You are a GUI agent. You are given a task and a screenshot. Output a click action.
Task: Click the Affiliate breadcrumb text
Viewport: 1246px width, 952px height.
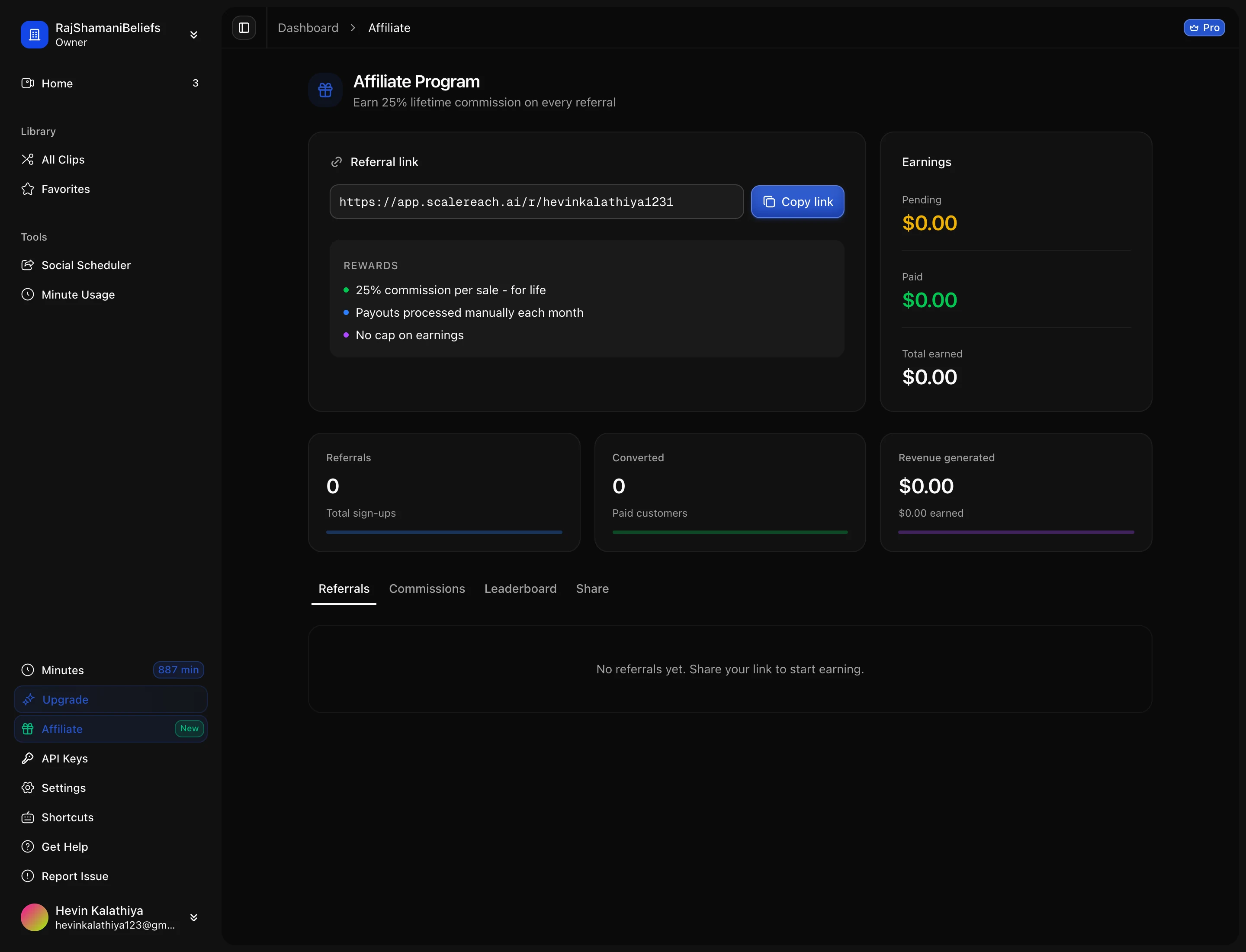389,28
